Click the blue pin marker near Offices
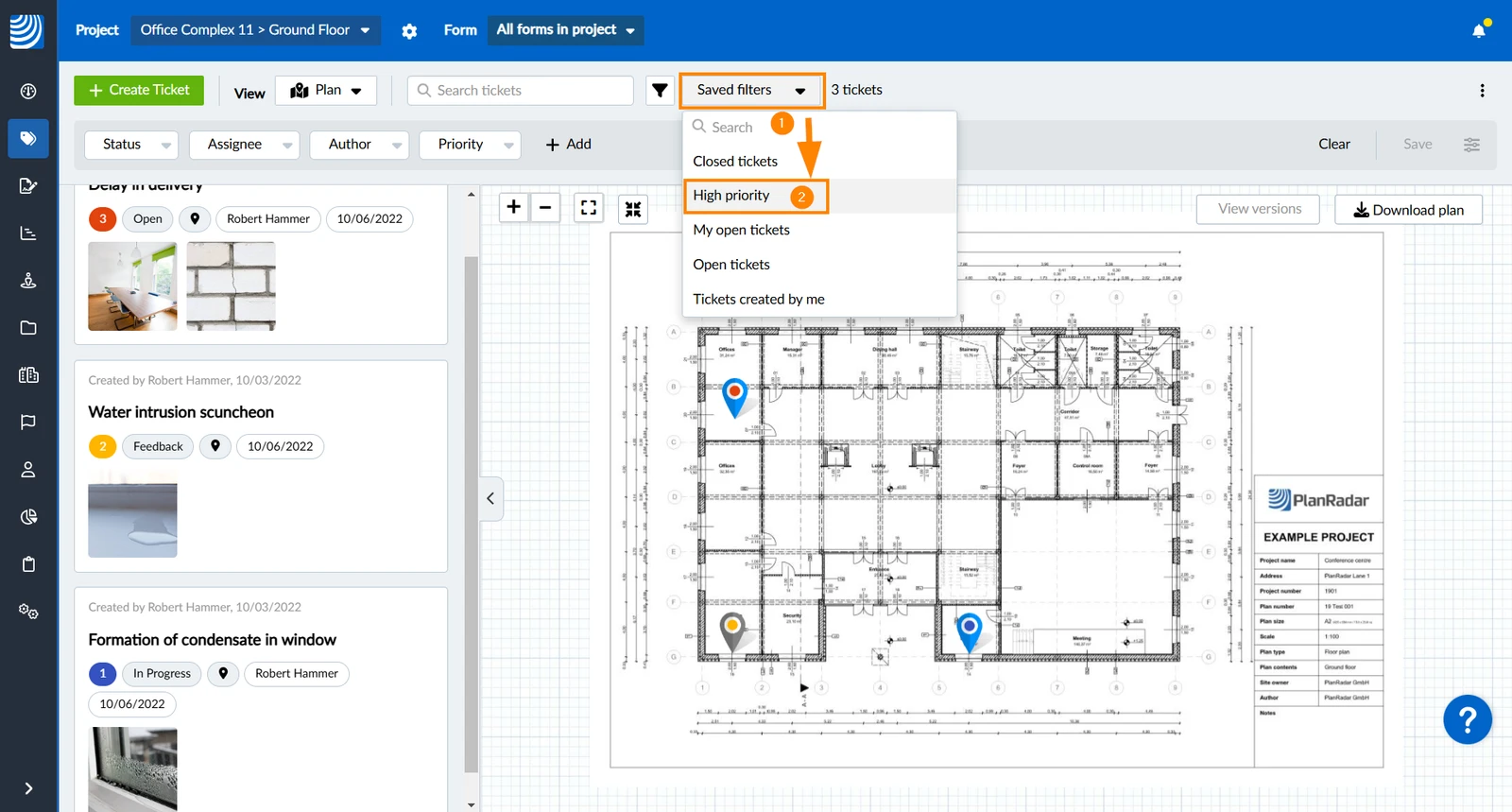1512x812 pixels. 734,397
